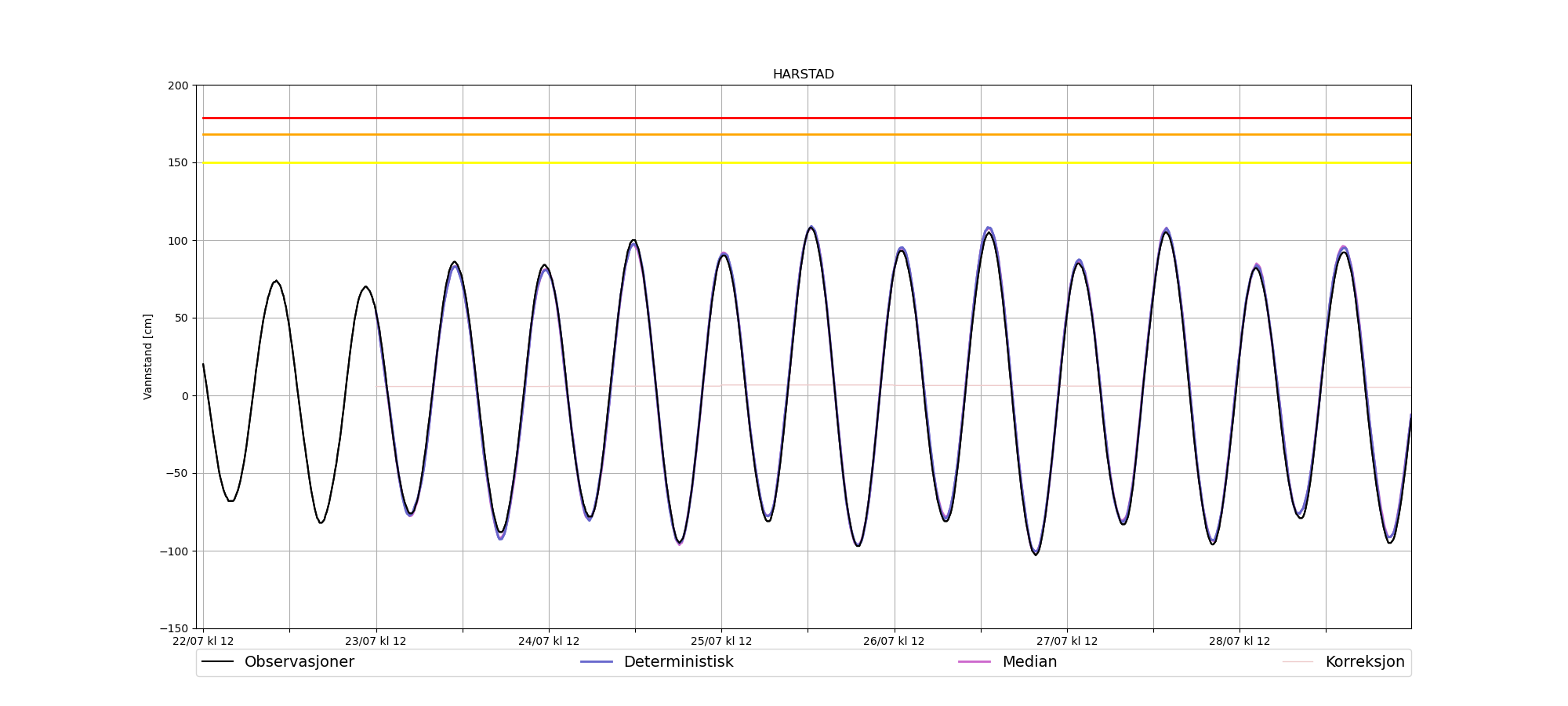
Task: Click the y-axis value −100
Action: (x=174, y=551)
